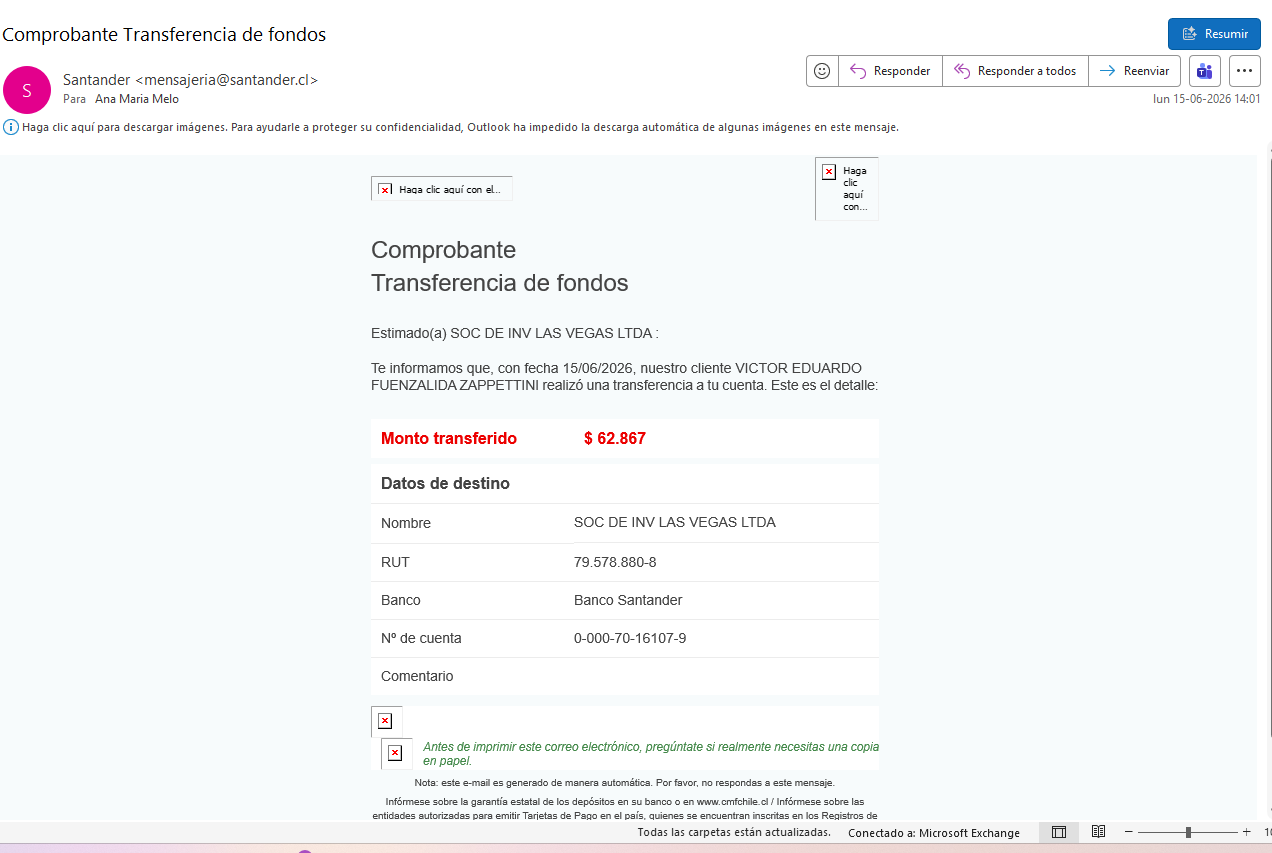
Task: Click RUT value 79.578.880-8
Action: pos(615,562)
